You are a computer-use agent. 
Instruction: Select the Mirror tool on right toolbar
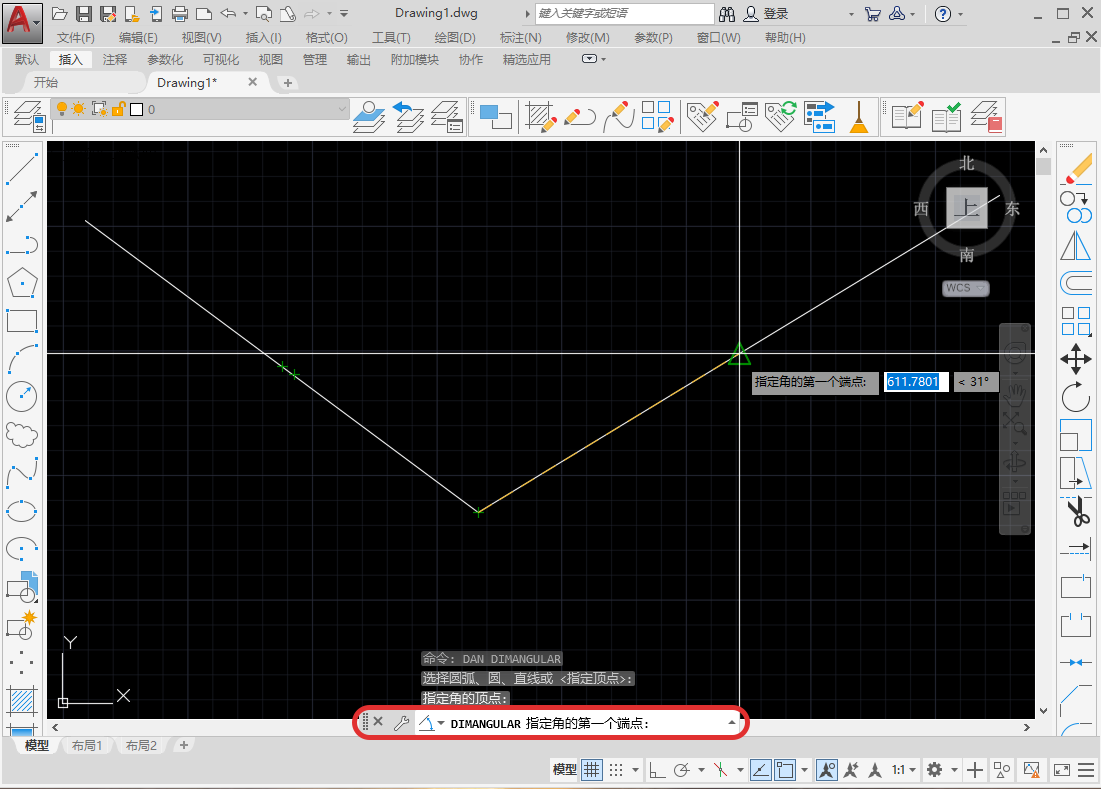(x=1076, y=245)
